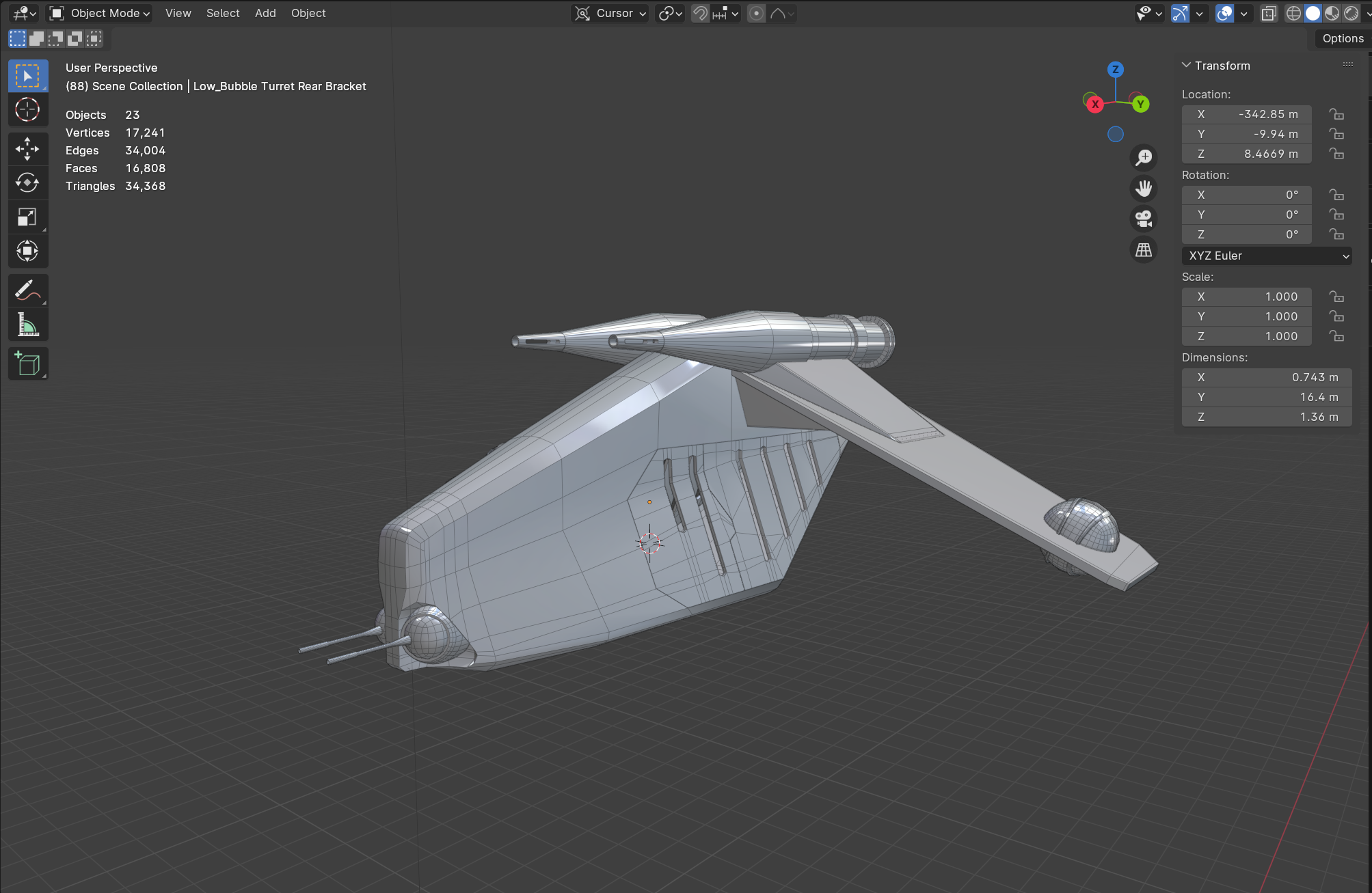Image resolution: width=1372 pixels, height=893 pixels.
Task: Open overlays options dropdown arrow
Action: 1243,14
